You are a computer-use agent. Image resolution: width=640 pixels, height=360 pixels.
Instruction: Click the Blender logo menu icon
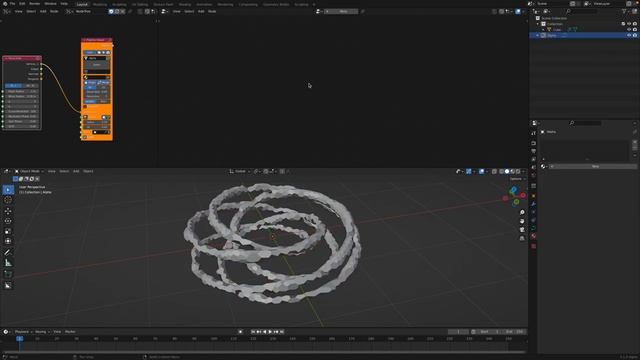point(5,4)
